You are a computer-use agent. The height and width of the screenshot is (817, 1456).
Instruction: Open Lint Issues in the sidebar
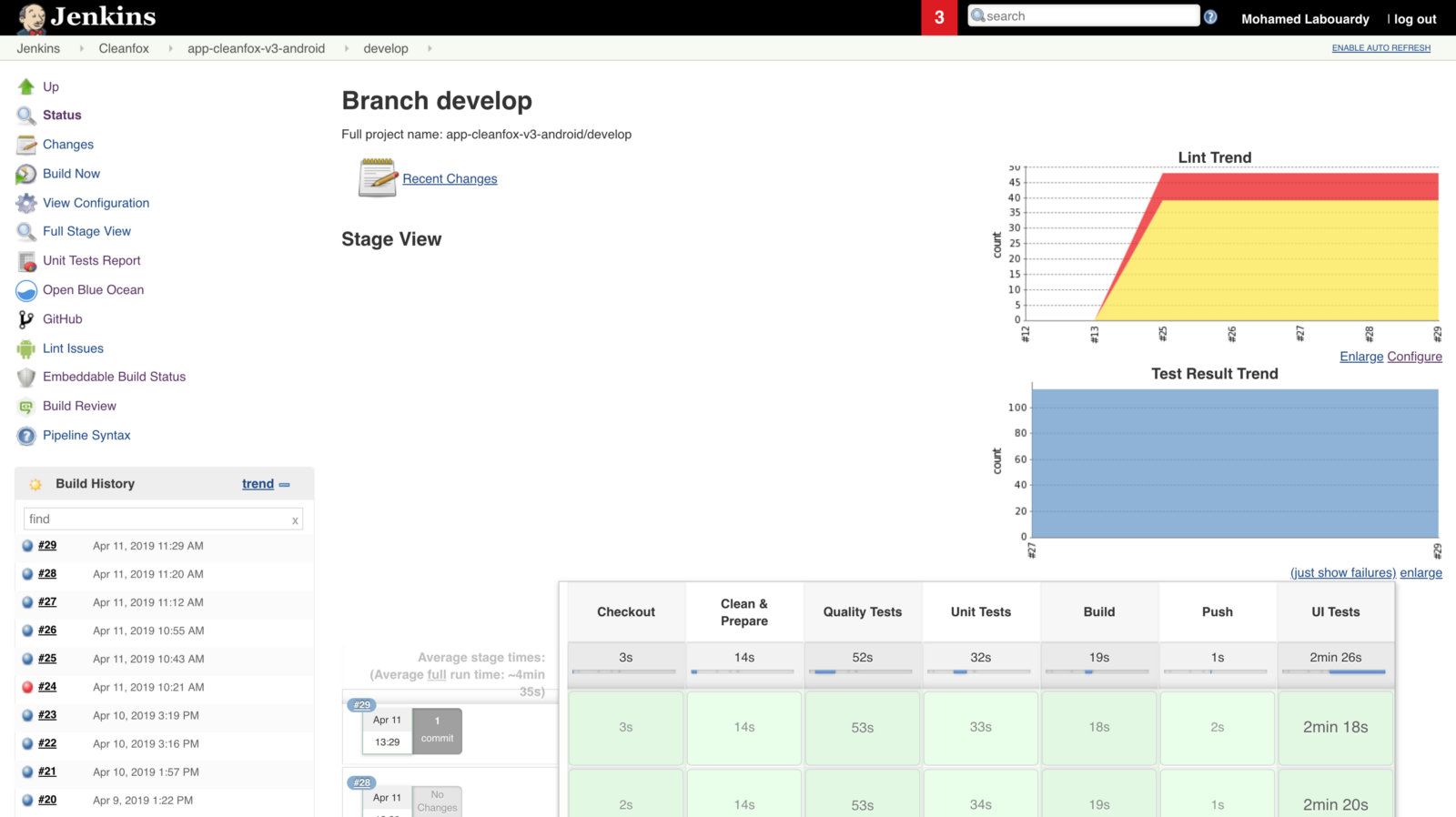pos(73,348)
